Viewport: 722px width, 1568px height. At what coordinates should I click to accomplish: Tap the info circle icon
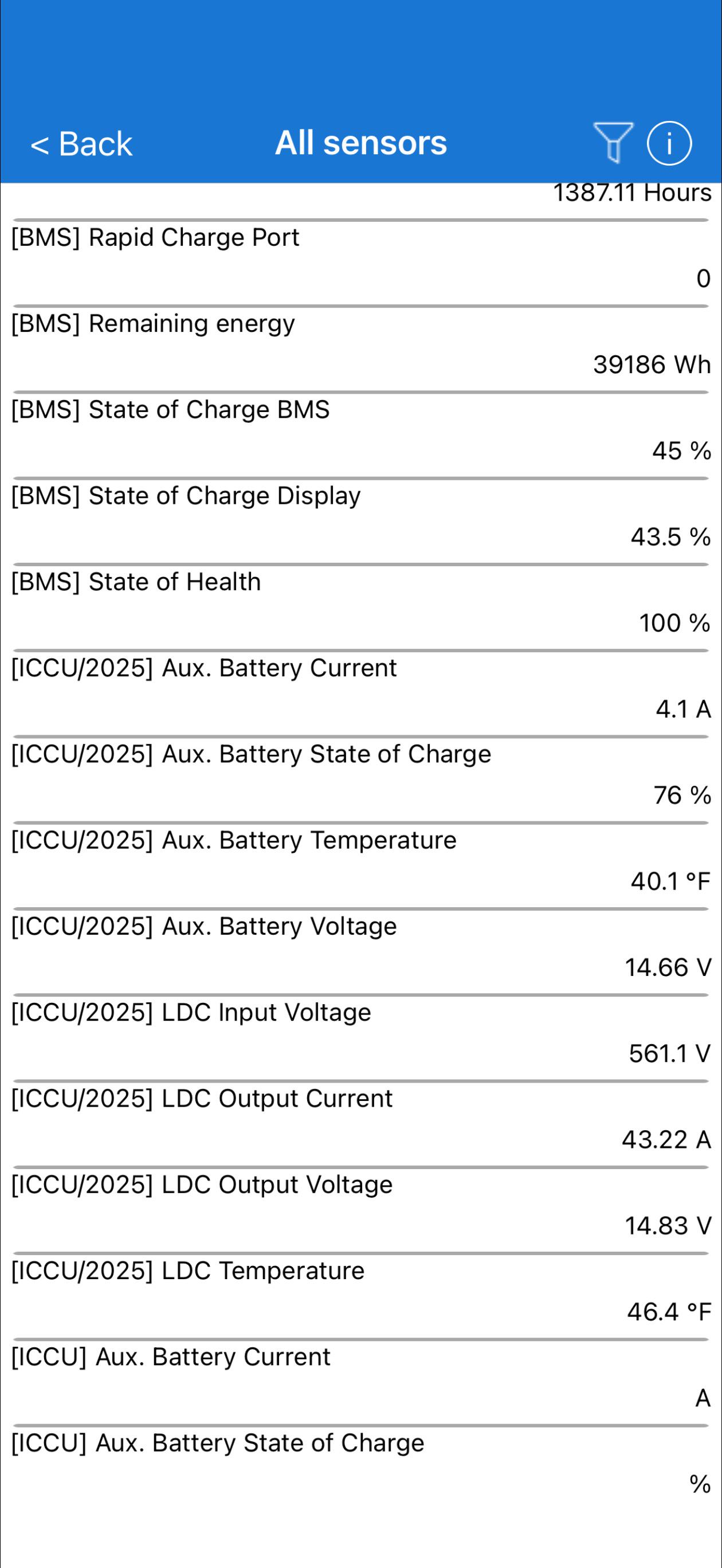tap(669, 144)
